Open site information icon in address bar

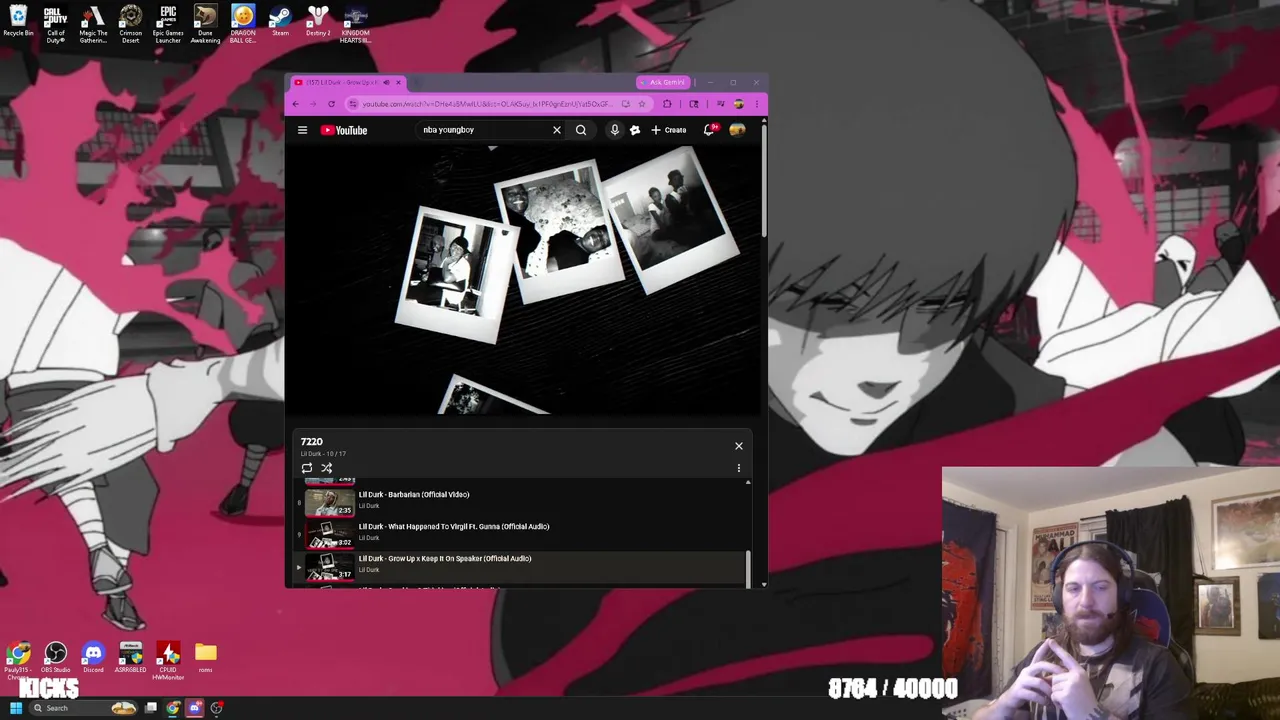(352, 104)
